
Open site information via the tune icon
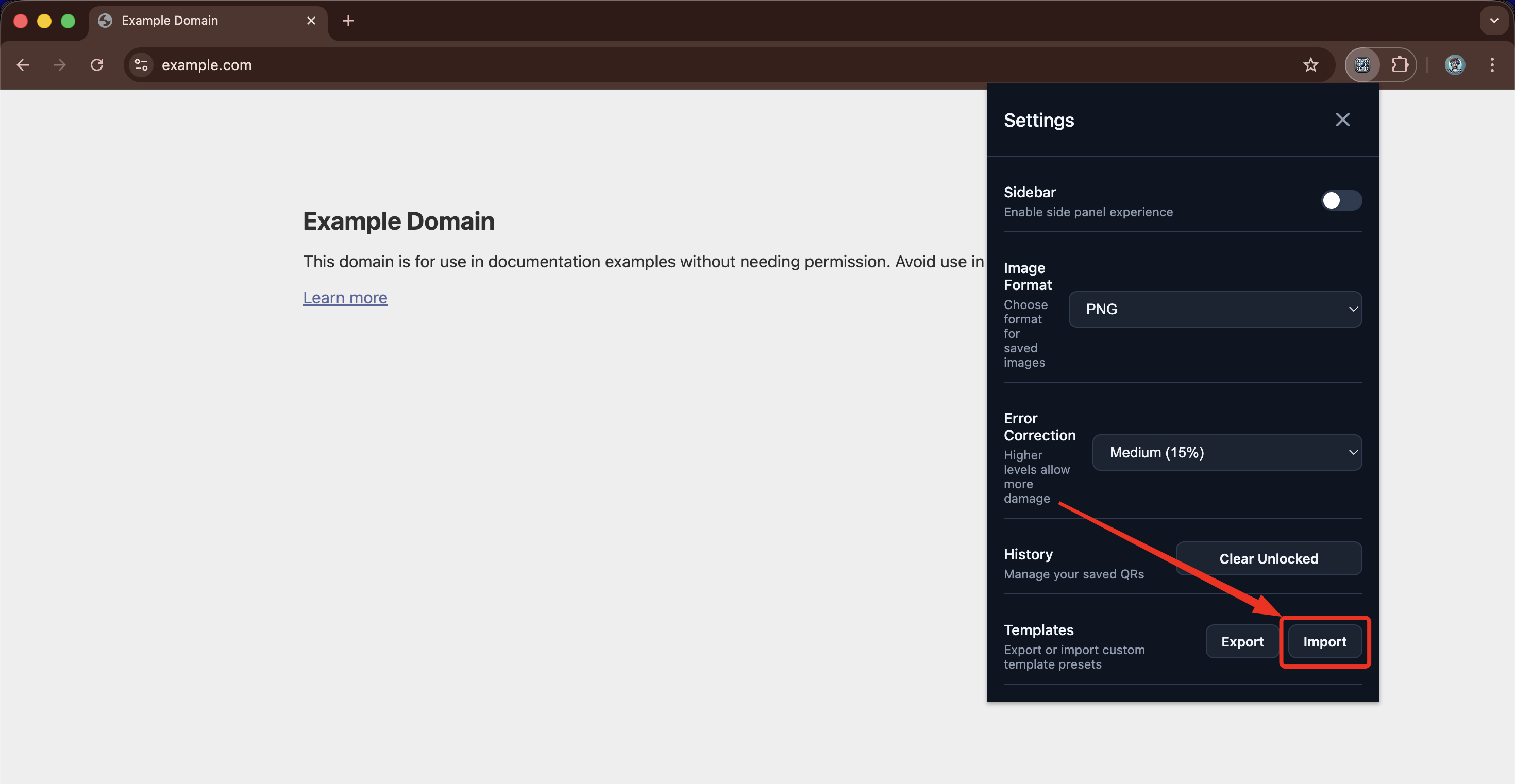(x=140, y=65)
